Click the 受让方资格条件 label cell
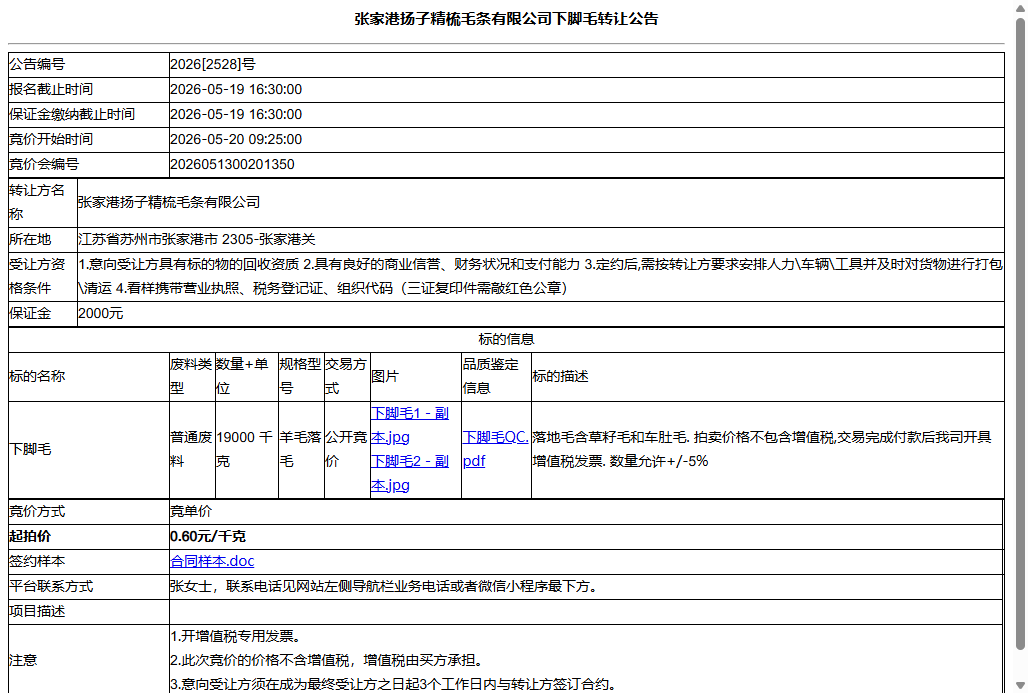Image resolution: width=1028 pixels, height=693 pixels. point(43,276)
